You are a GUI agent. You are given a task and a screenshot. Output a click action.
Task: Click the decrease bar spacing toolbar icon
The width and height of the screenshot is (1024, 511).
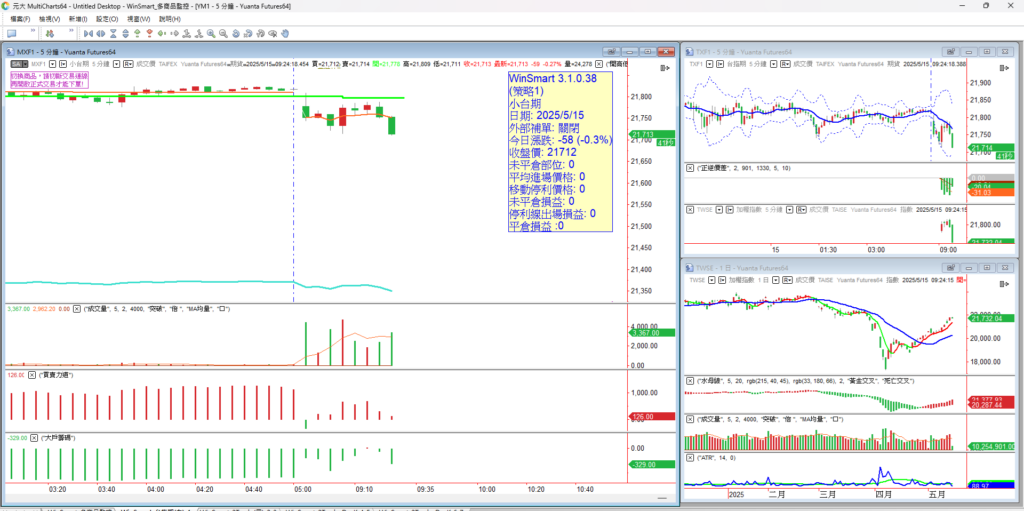coord(88,33)
